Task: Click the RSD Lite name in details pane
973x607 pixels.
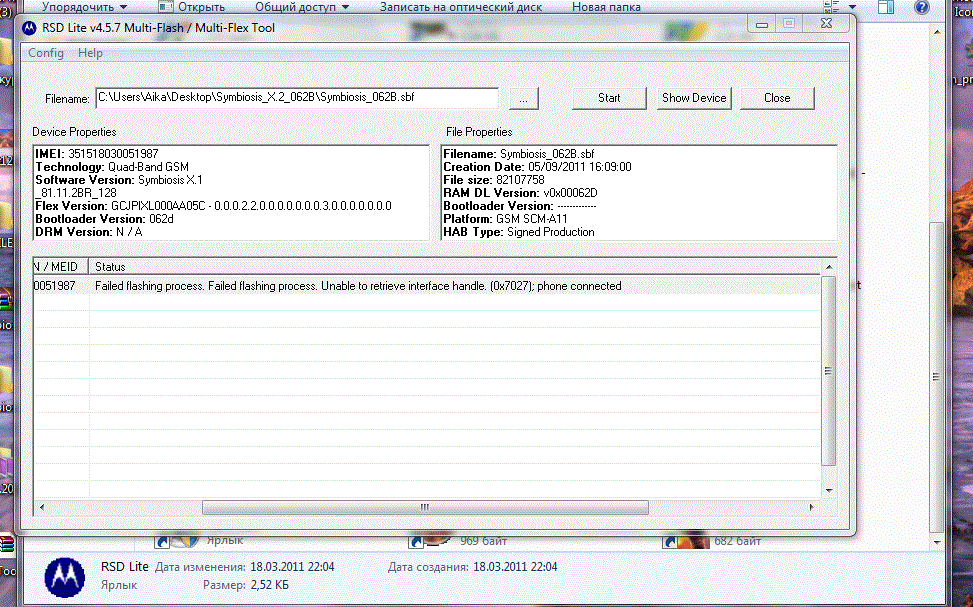Action: pos(125,567)
